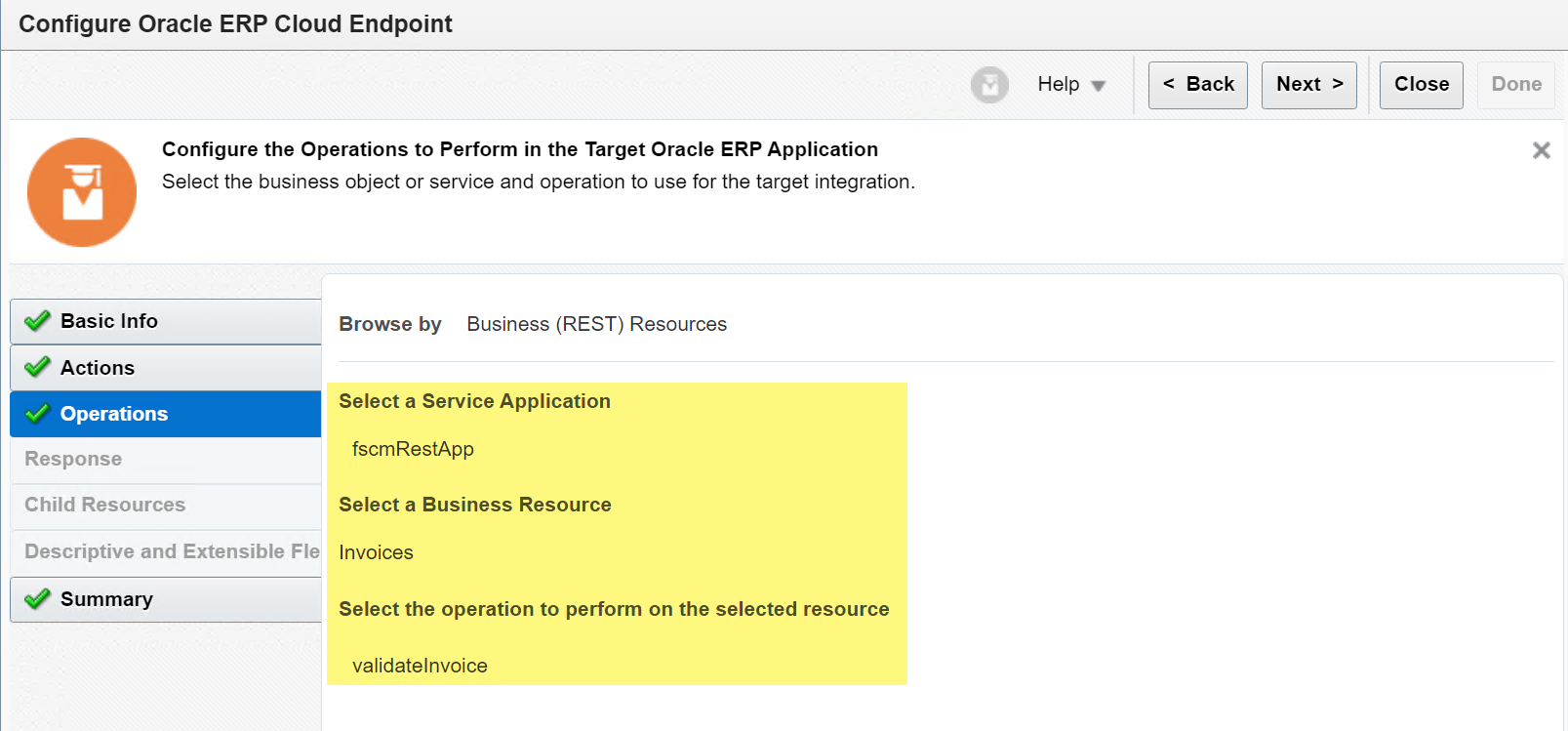Image resolution: width=1568 pixels, height=731 pixels.
Task: Proceed with the Next button
Action: coord(1308,85)
